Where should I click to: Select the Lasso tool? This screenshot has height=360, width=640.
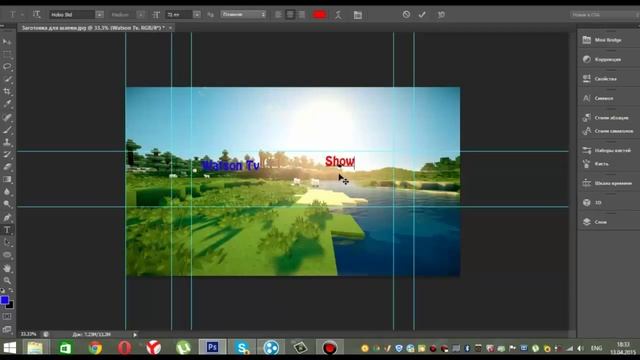pyautogui.click(x=7, y=67)
